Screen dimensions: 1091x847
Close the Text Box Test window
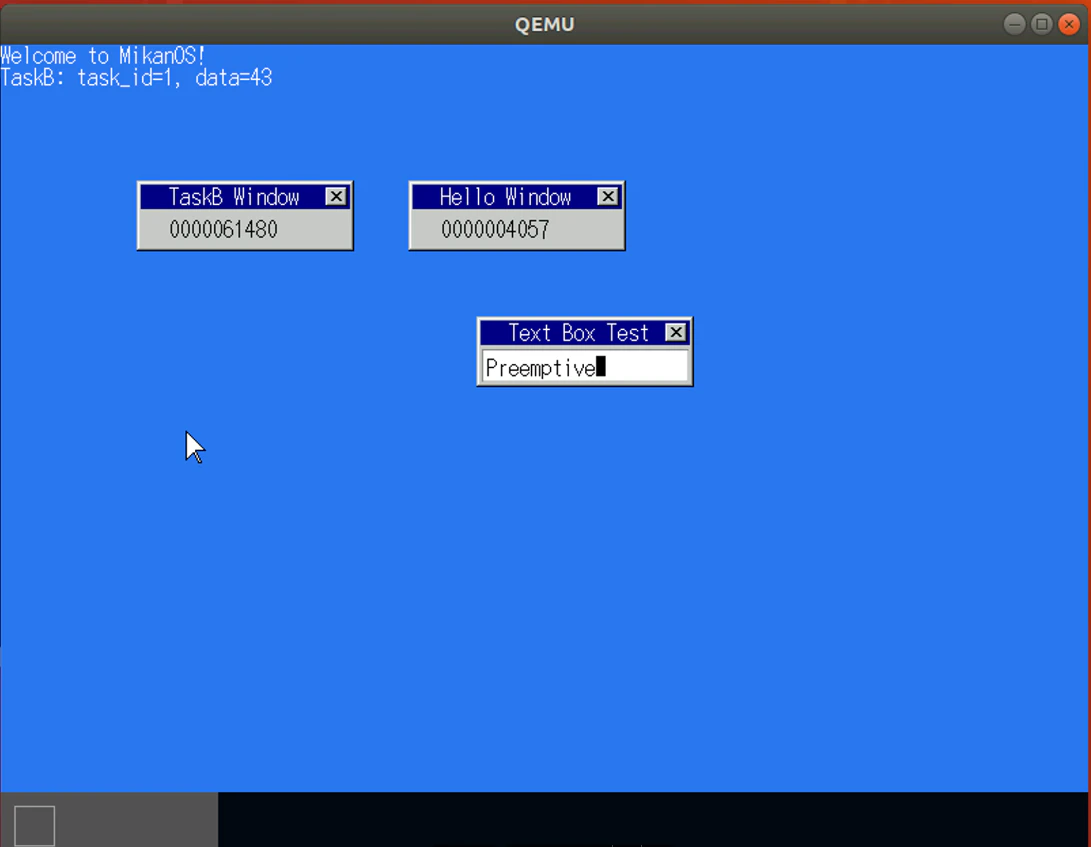[676, 333]
